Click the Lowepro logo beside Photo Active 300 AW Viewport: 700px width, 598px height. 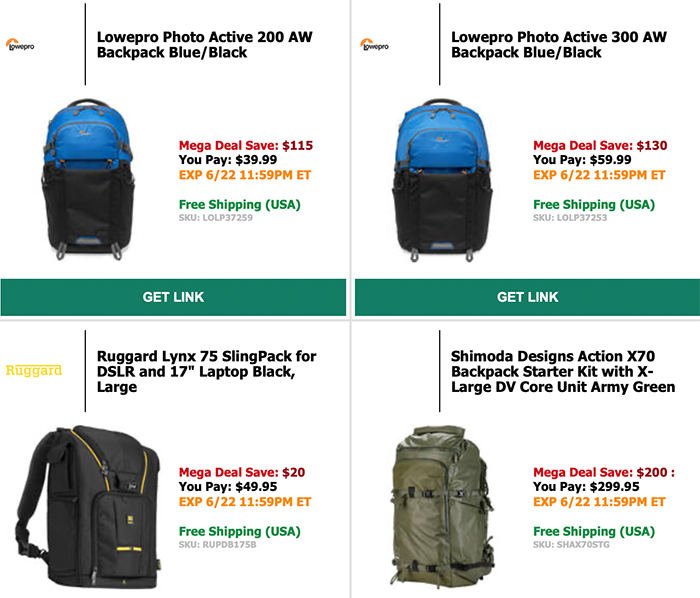point(375,45)
